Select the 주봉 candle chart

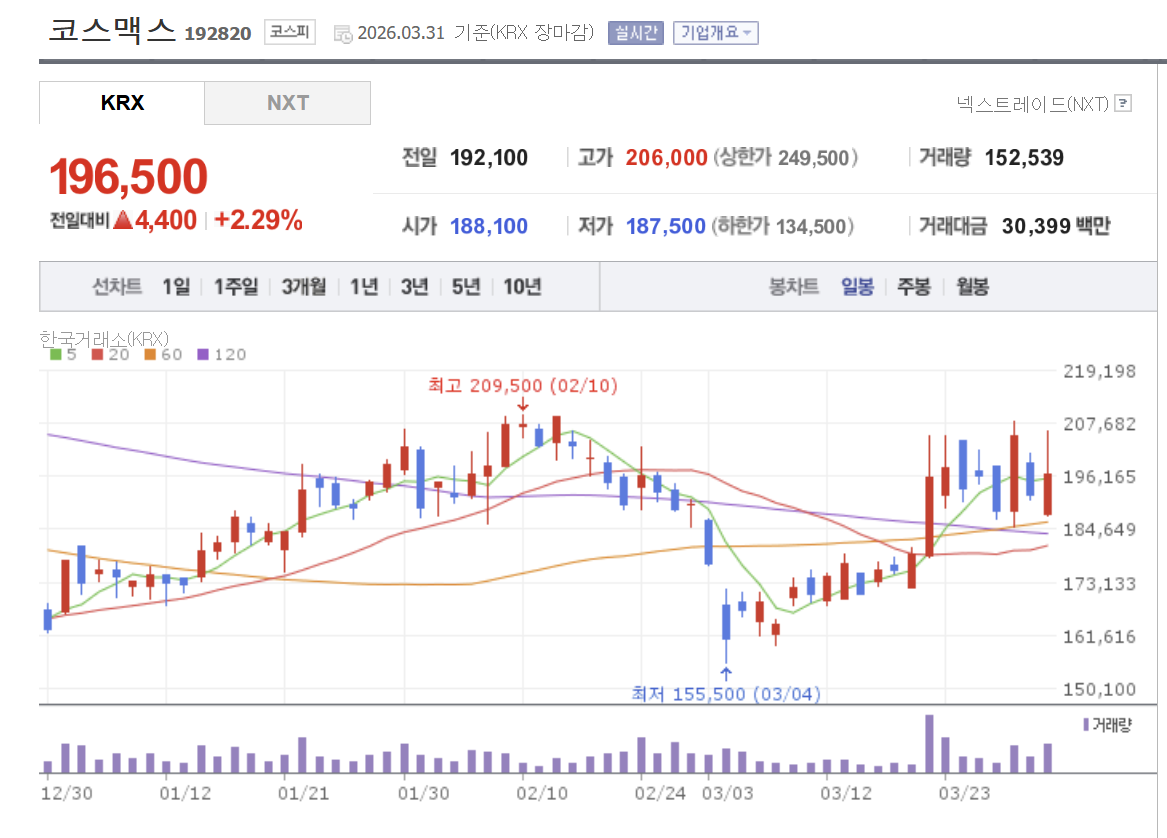[x=914, y=287]
